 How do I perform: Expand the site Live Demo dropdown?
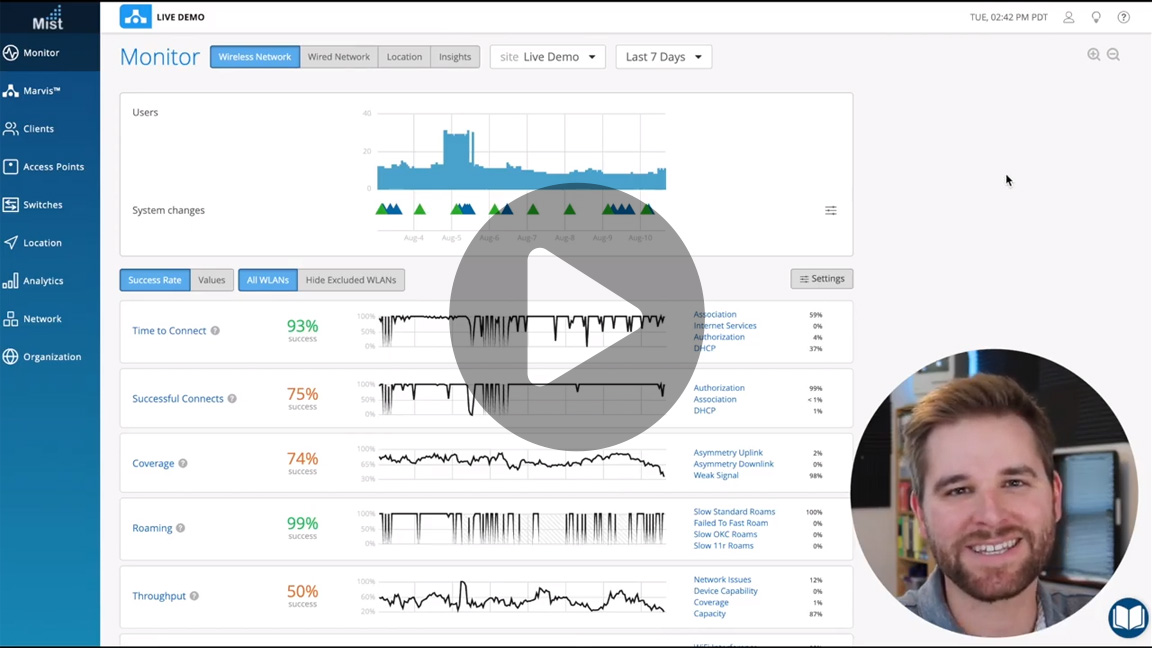[548, 57]
